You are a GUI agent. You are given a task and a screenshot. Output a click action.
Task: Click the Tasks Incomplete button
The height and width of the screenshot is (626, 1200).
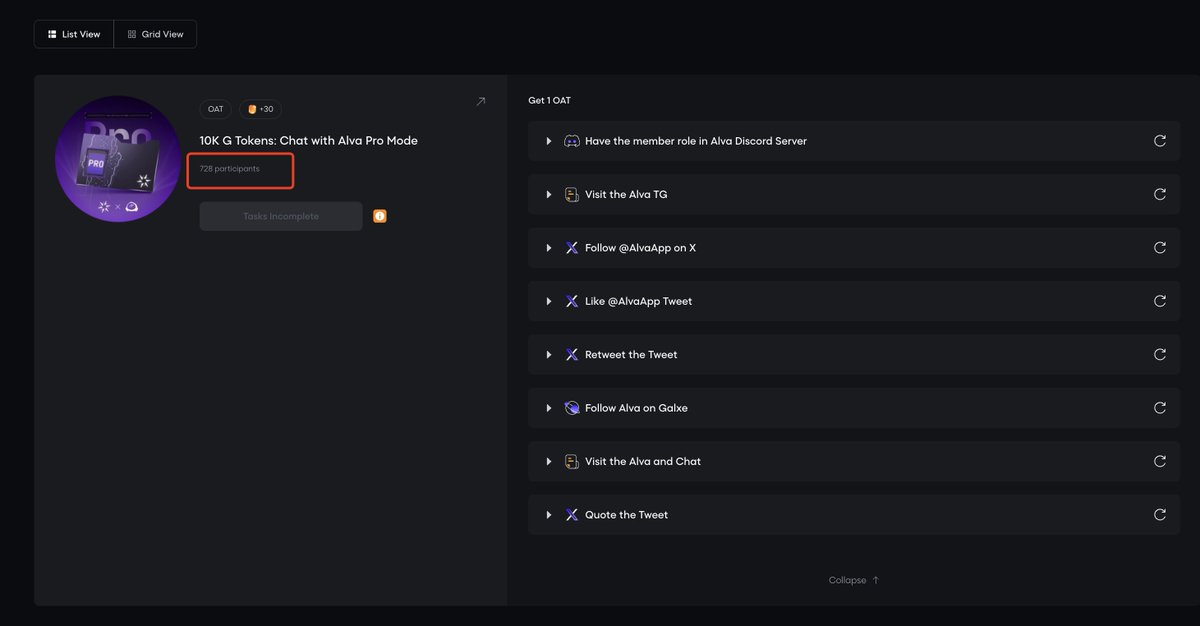281,216
